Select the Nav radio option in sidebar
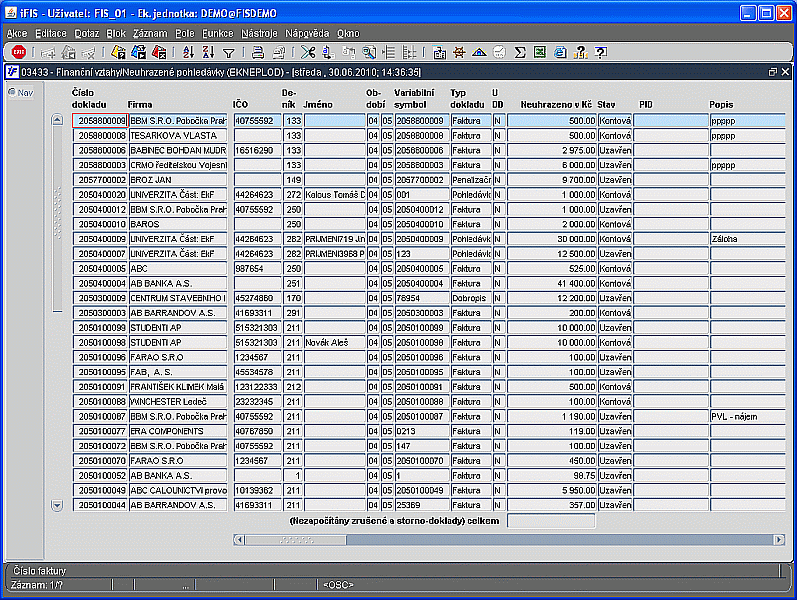Viewport: 797px width, 600px height. 12,93
